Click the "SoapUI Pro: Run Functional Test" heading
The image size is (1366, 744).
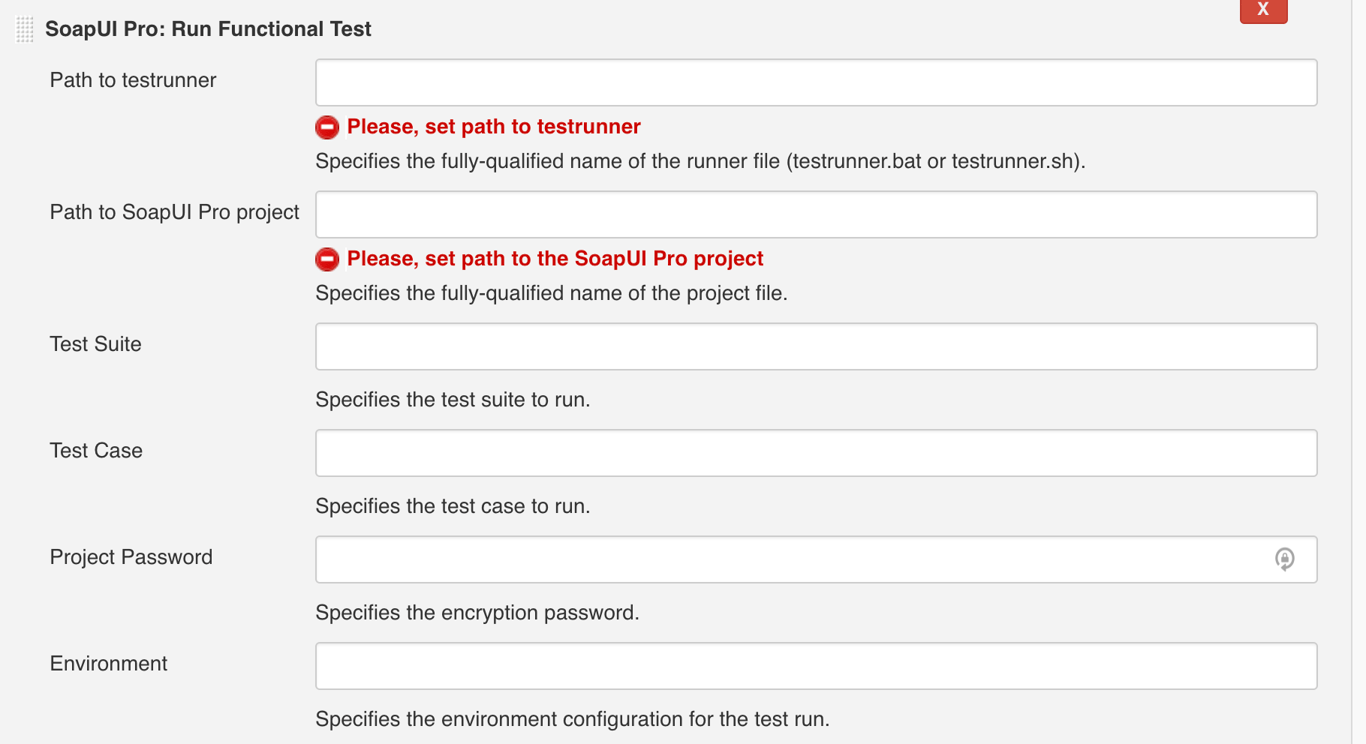208,29
